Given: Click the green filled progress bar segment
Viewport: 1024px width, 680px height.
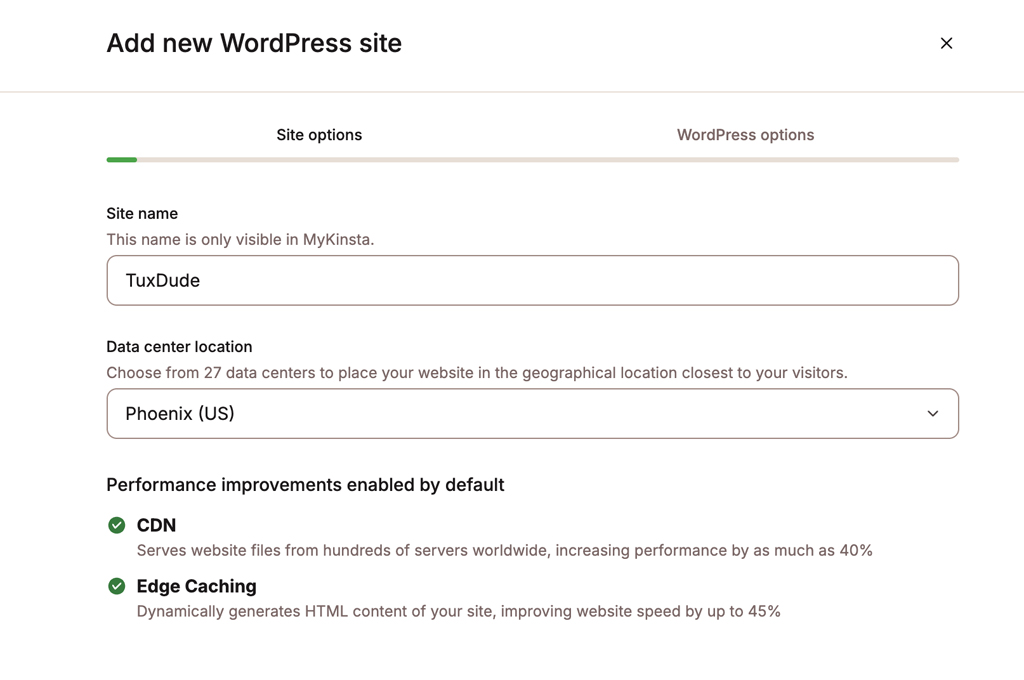Looking at the screenshot, I should point(122,160).
